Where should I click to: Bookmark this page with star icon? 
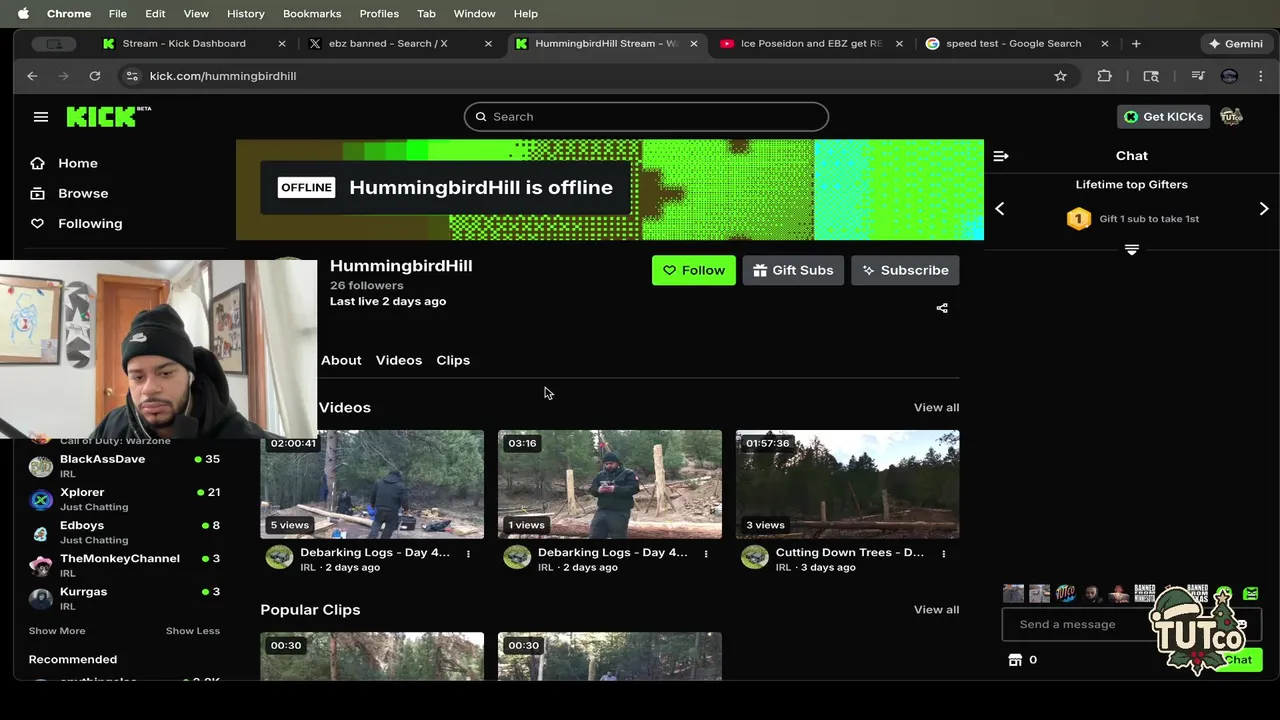[x=1060, y=76]
